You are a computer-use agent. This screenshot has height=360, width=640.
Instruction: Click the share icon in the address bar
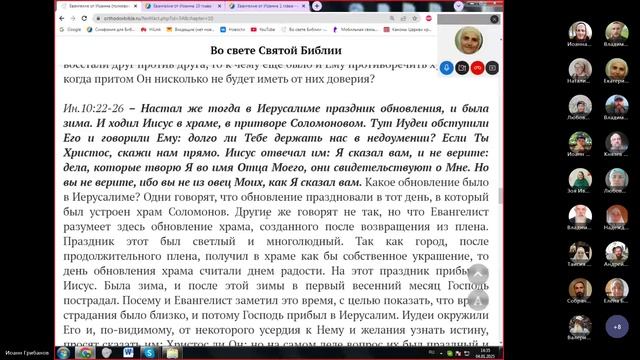(x=403, y=18)
